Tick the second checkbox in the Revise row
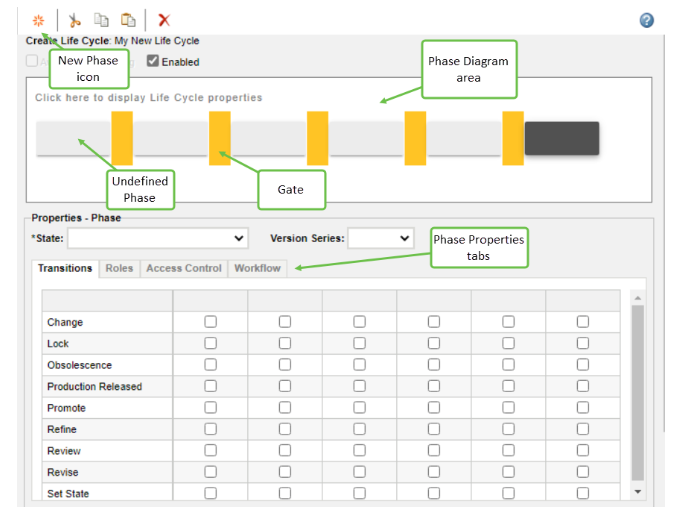673x510 pixels. coord(285,472)
